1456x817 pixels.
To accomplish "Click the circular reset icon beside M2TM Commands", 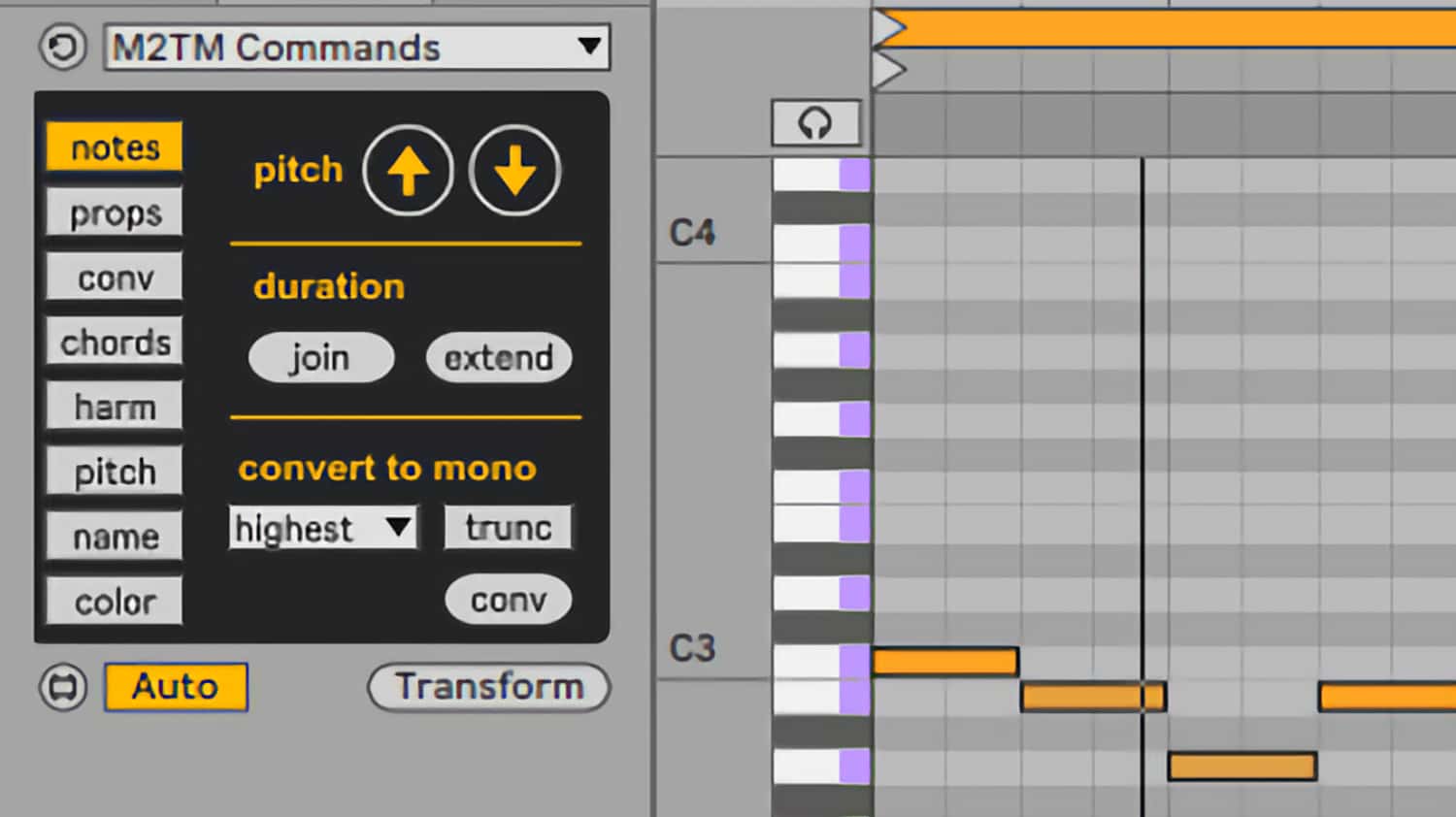I will 63,48.
